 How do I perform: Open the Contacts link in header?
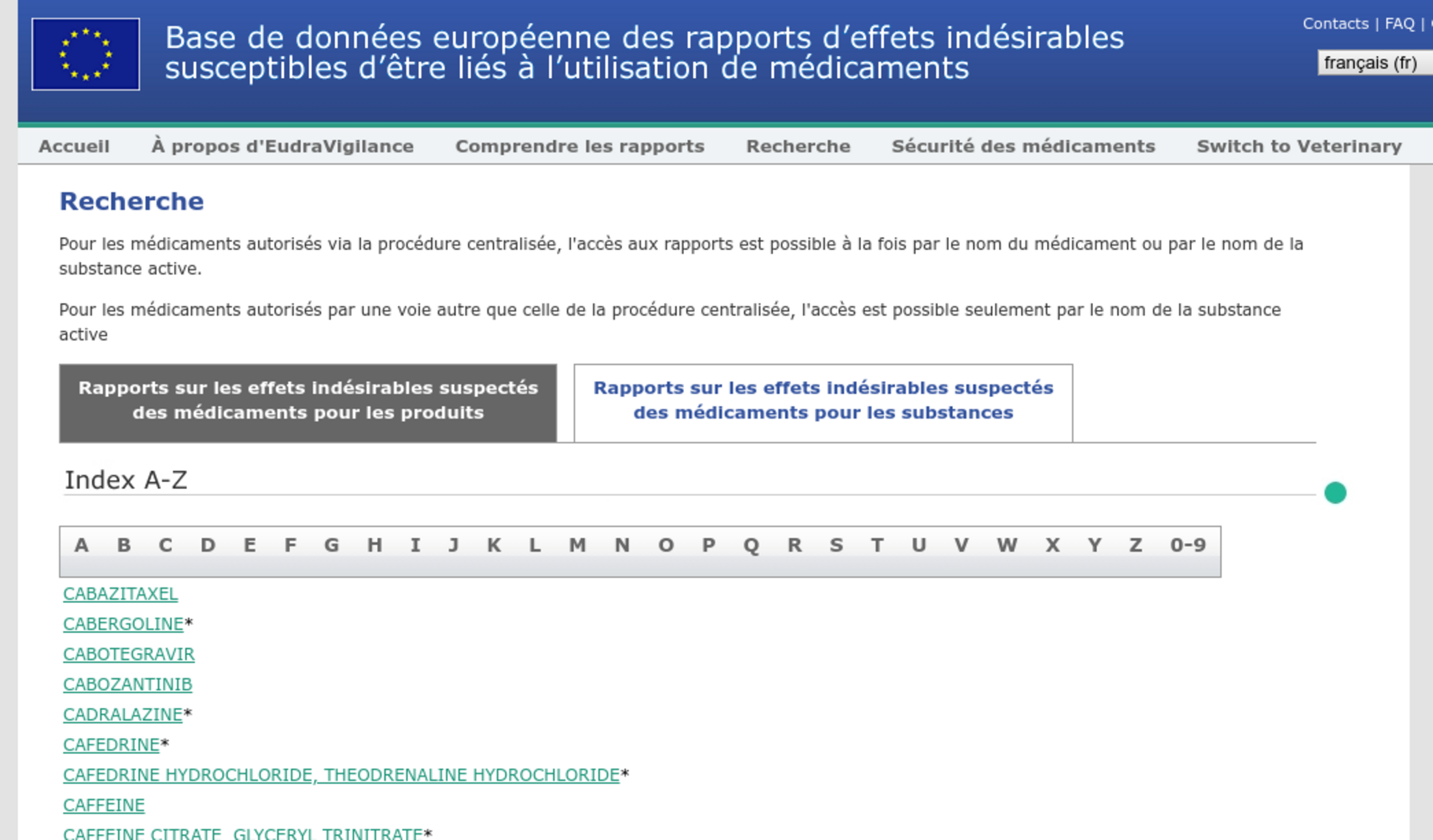click(x=1335, y=24)
